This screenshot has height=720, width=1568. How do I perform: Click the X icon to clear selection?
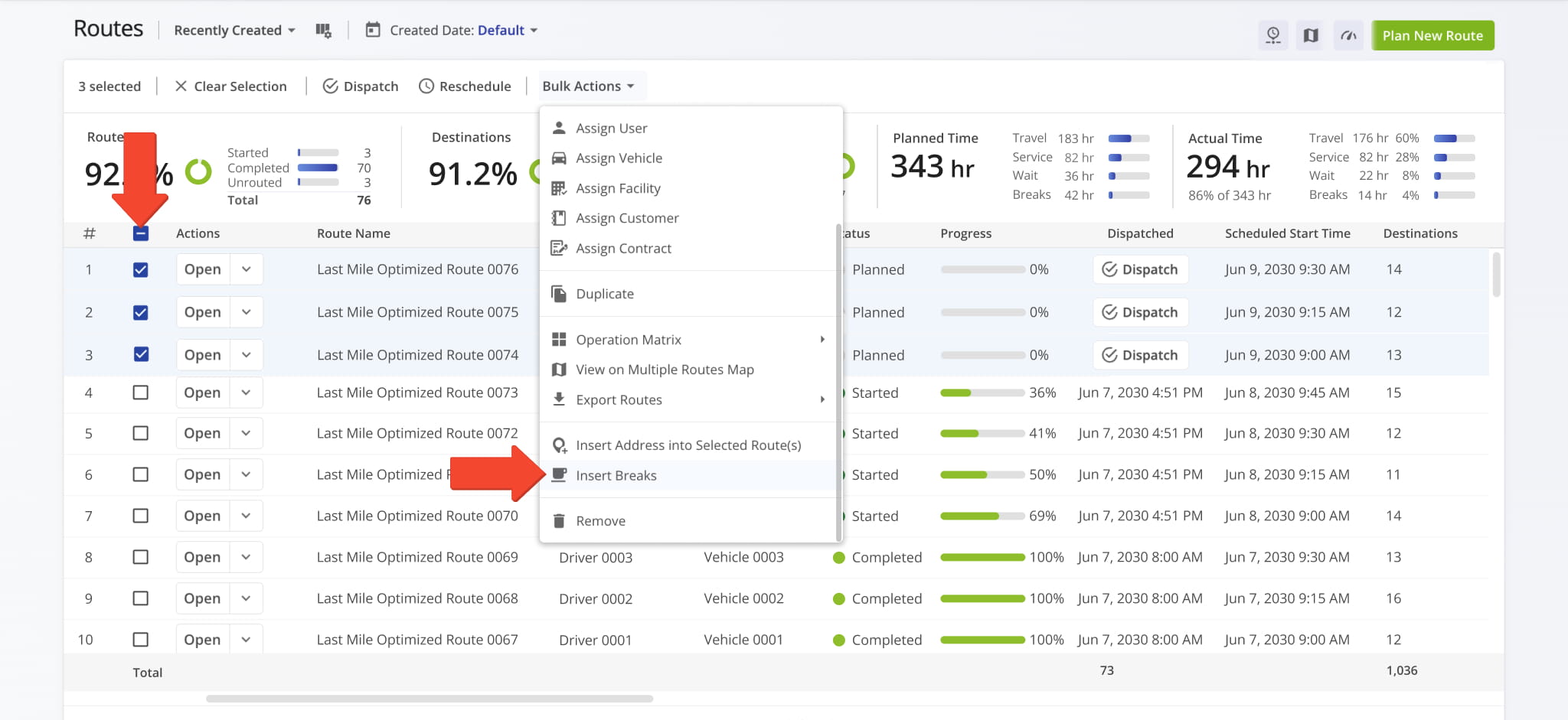pos(181,86)
